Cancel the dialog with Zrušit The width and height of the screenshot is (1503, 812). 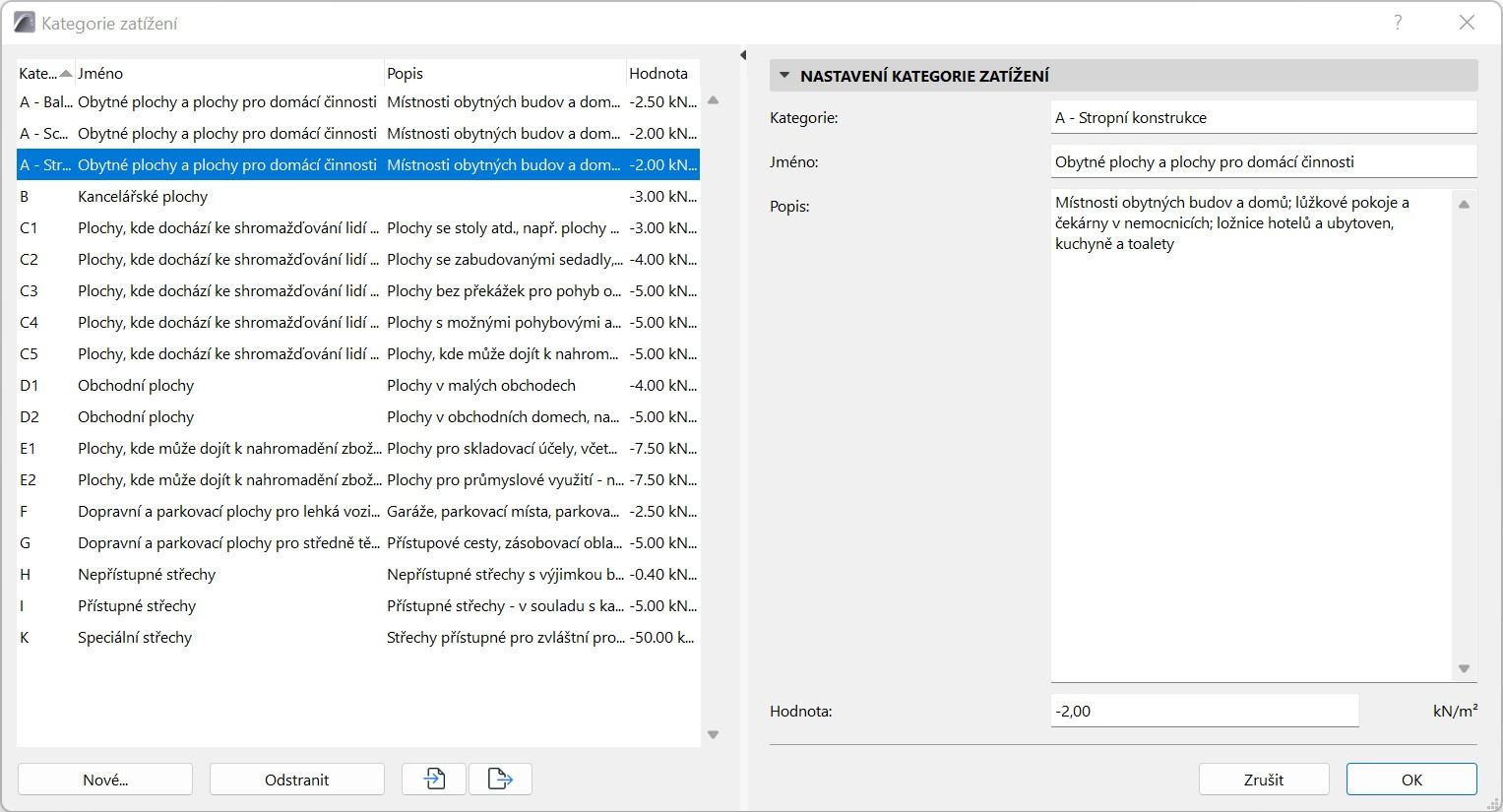click(1264, 780)
